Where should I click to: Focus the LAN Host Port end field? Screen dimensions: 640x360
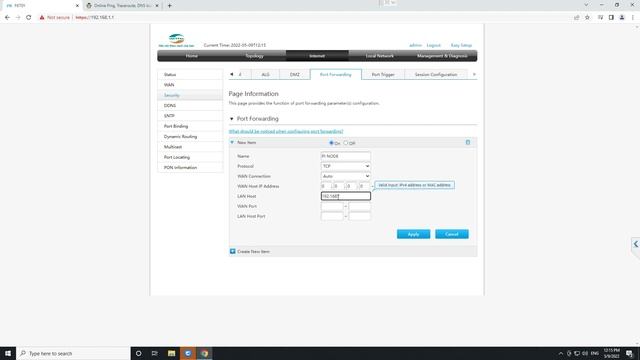360,216
